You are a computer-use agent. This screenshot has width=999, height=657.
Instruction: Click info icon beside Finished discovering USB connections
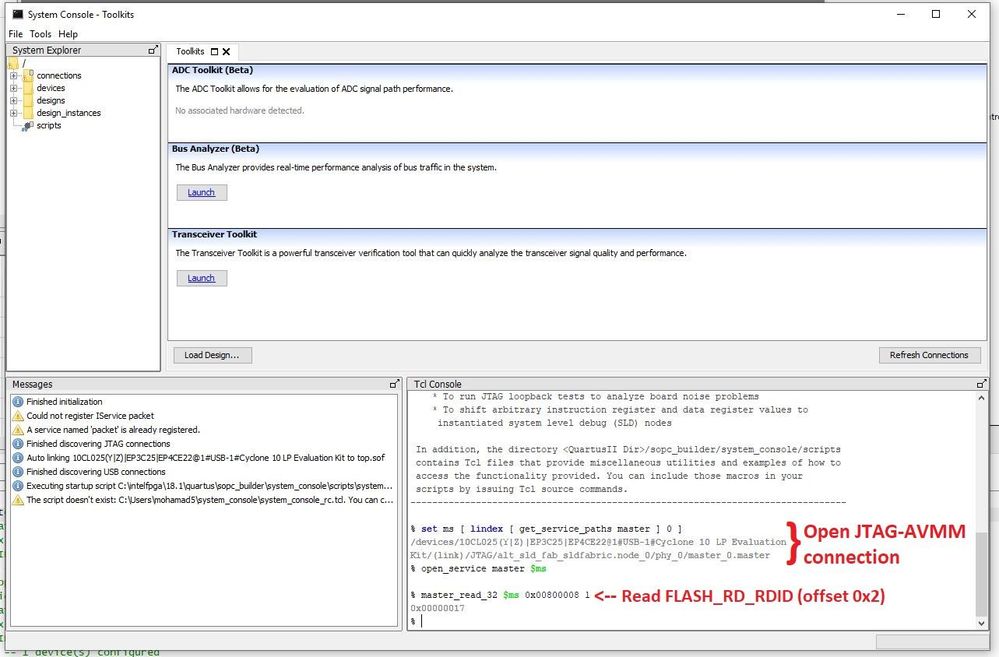18,472
